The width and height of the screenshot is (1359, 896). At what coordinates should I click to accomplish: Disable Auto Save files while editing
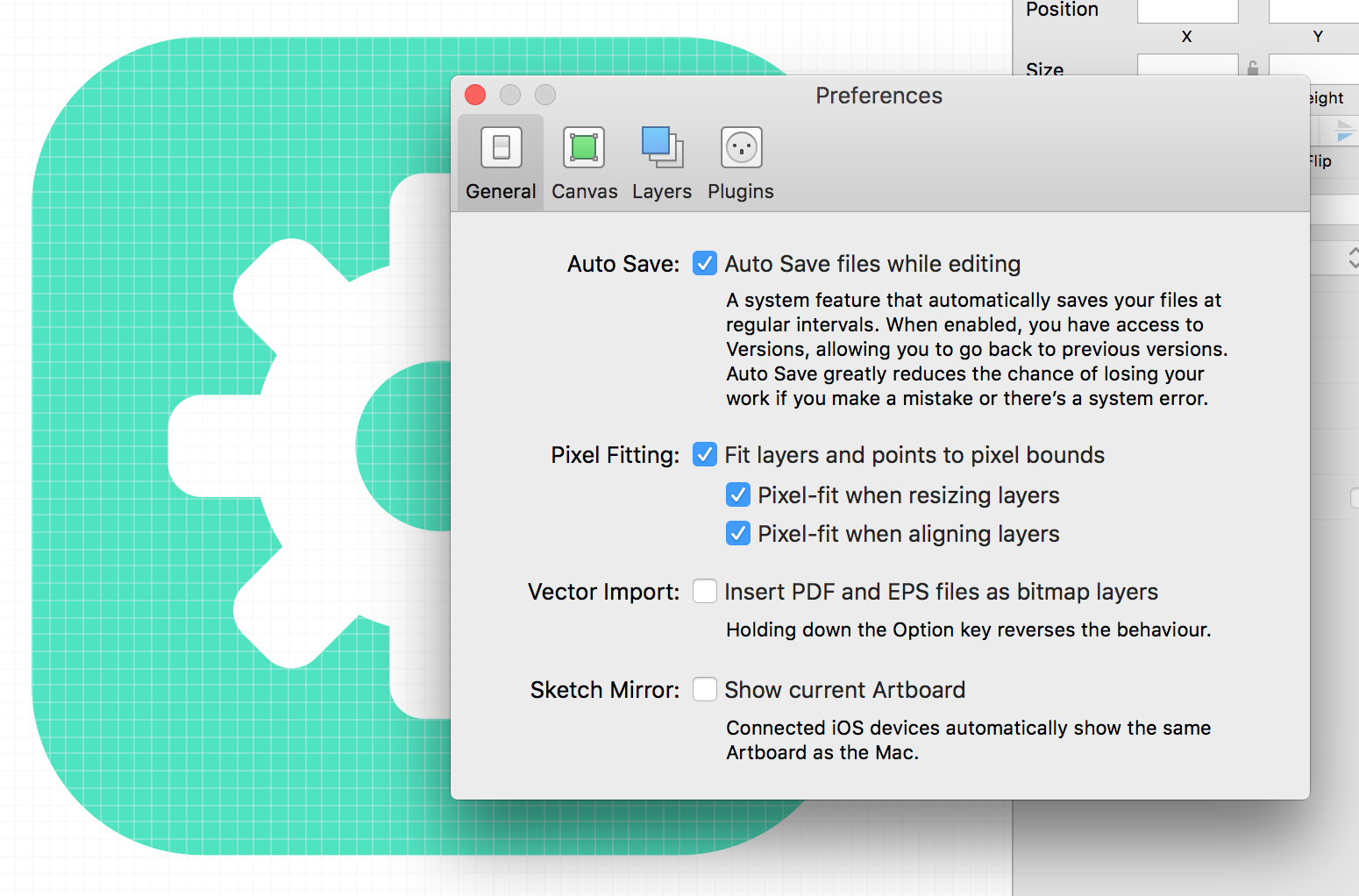[705, 263]
